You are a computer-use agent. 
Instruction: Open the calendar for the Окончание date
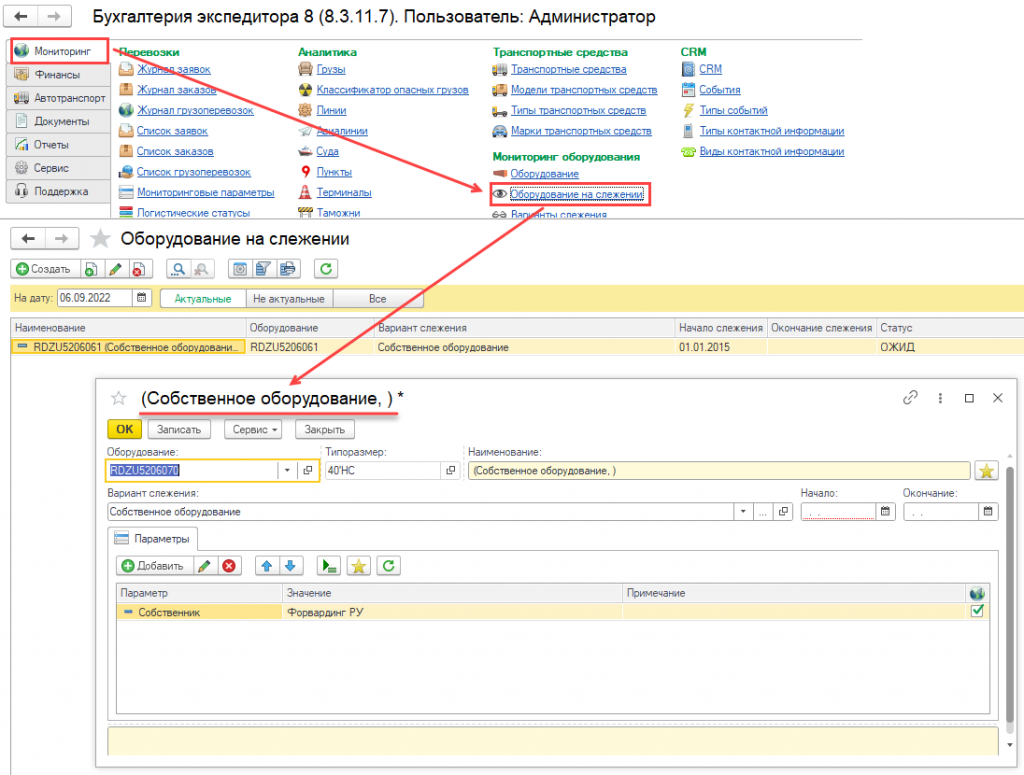pyautogui.click(x=988, y=512)
